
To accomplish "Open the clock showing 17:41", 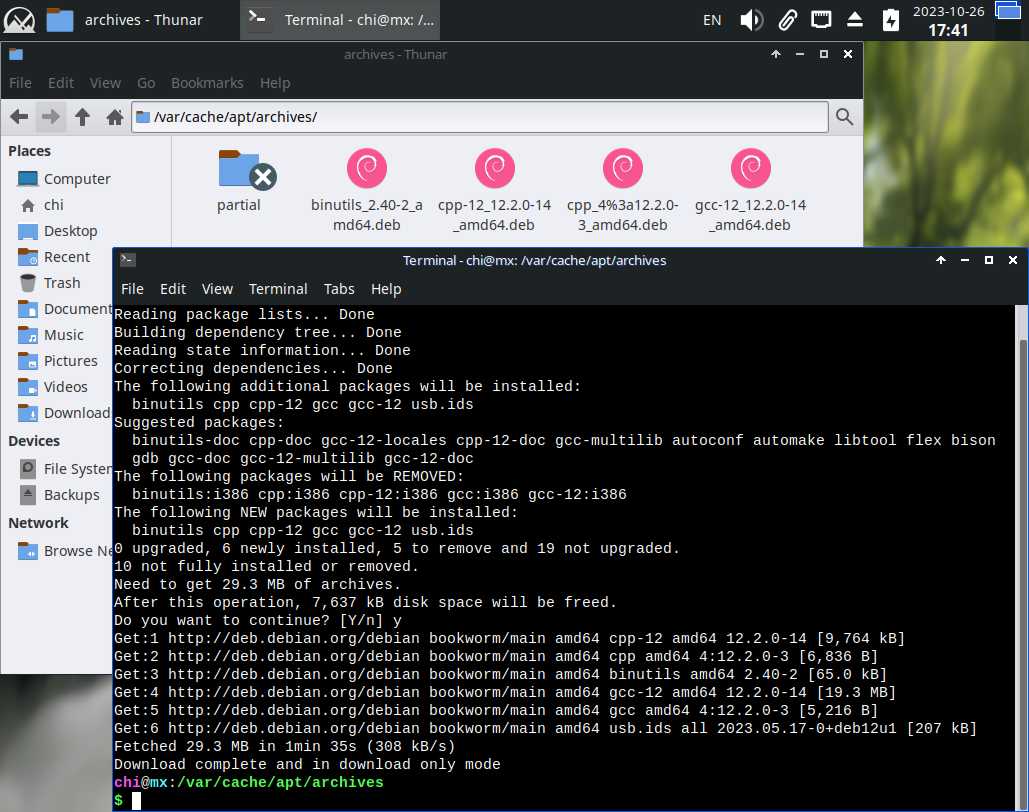I will coord(948,20).
